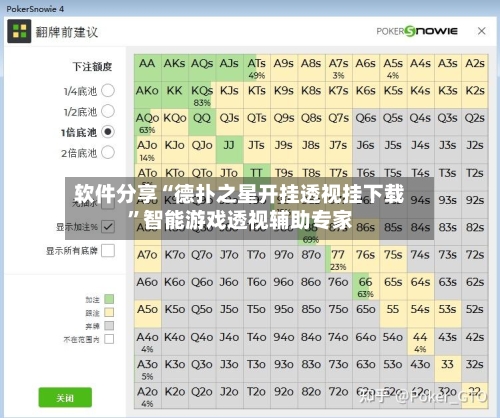Select the QQ hand cell
This screenshot has height=418, width=500.
click(x=202, y=122)
